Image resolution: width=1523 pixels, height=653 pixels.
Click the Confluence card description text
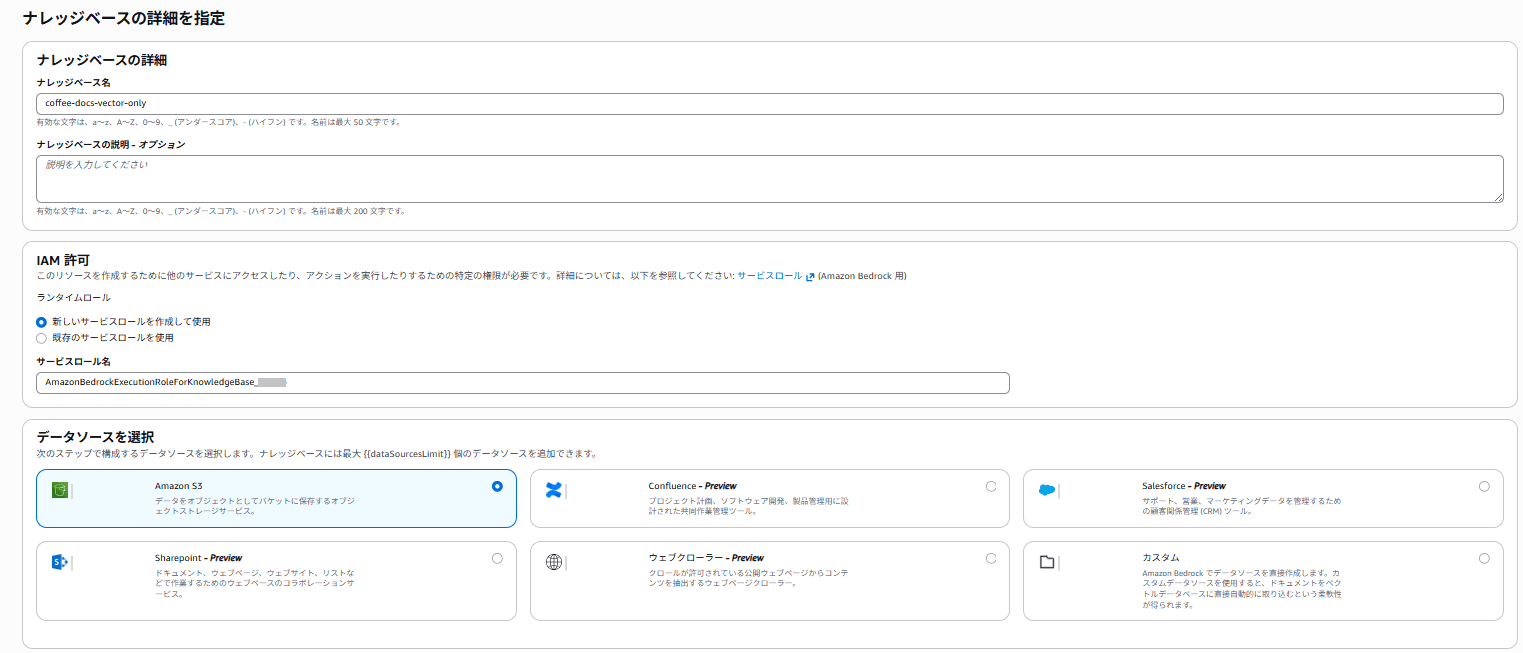click(x=748, y=505)
